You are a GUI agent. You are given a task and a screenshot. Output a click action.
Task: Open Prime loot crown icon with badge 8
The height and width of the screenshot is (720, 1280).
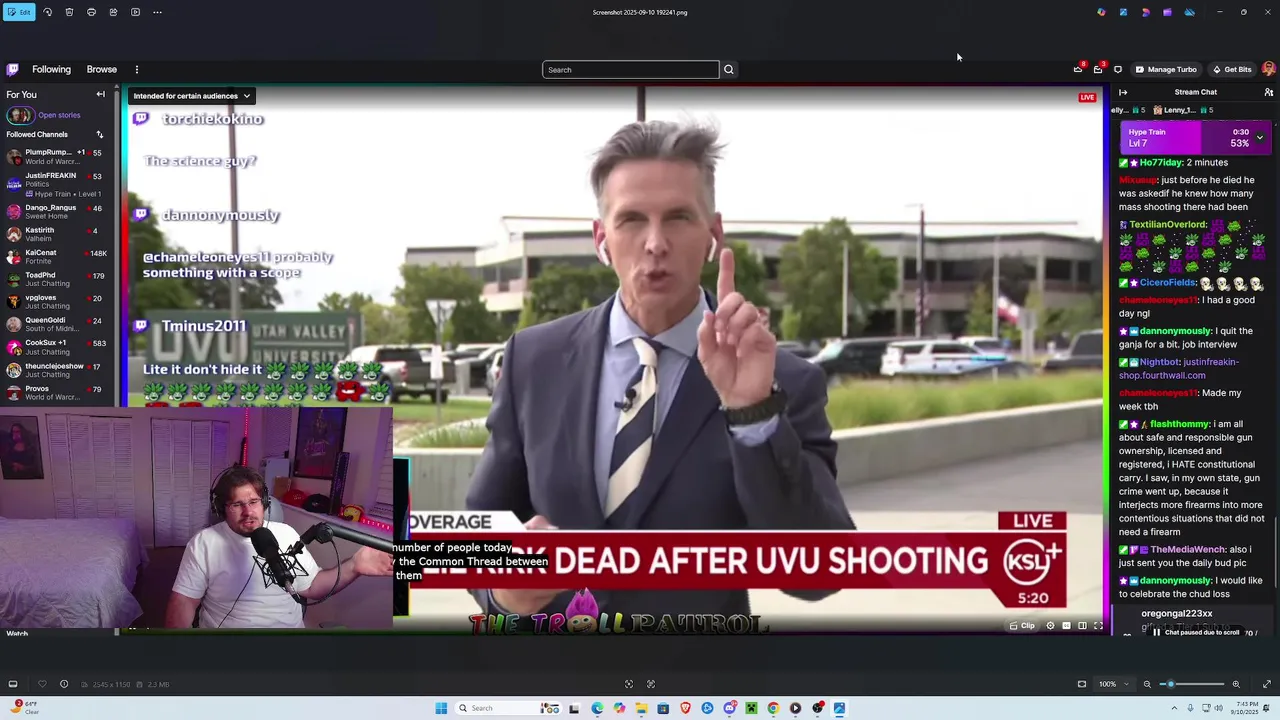click(1078, 69)
